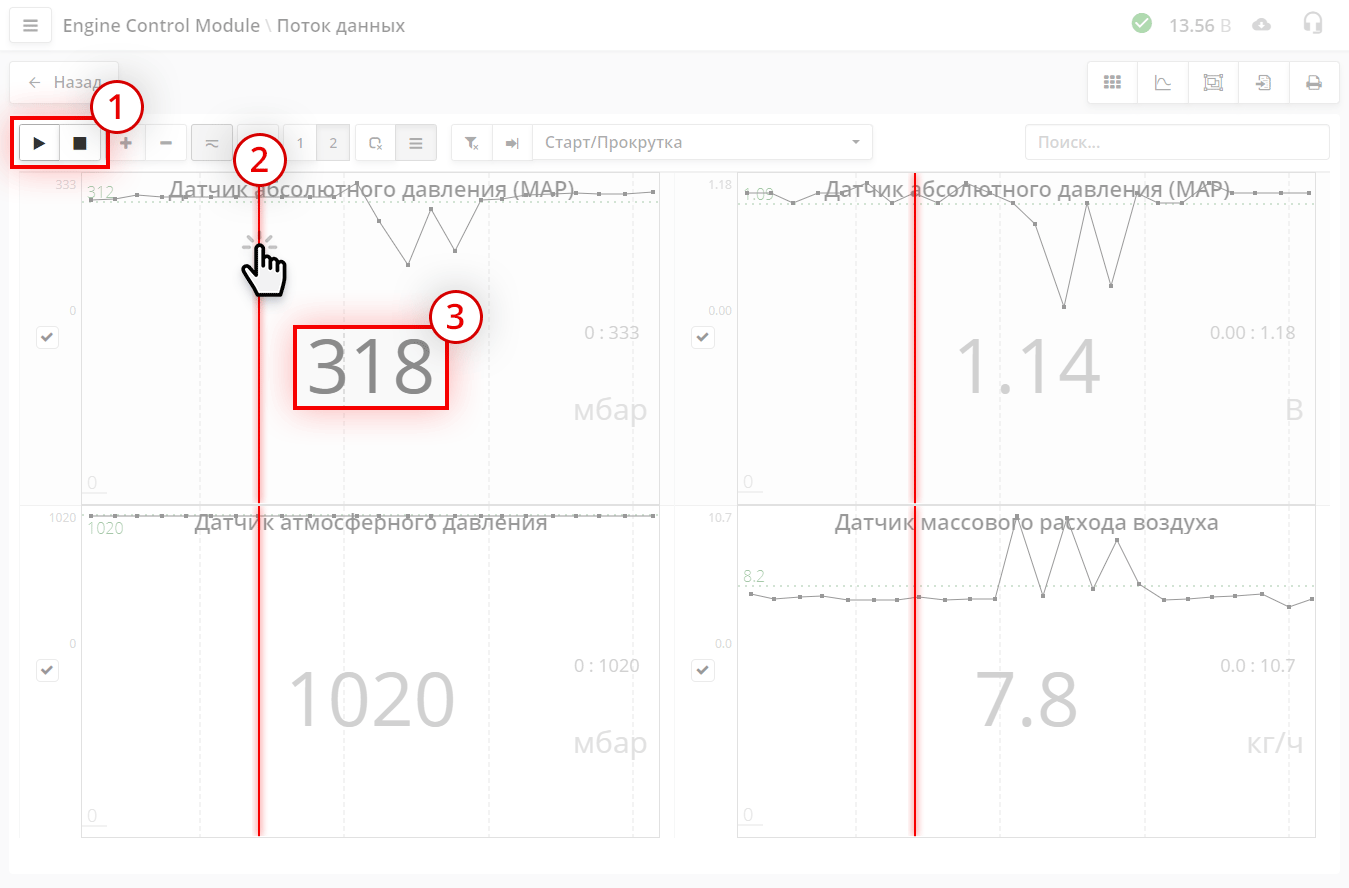Uncheck the MAP mbar sensor checkbox
The width and height of the screenshot is (1349, 888).
pyautogui.click(x=48, y=337)
